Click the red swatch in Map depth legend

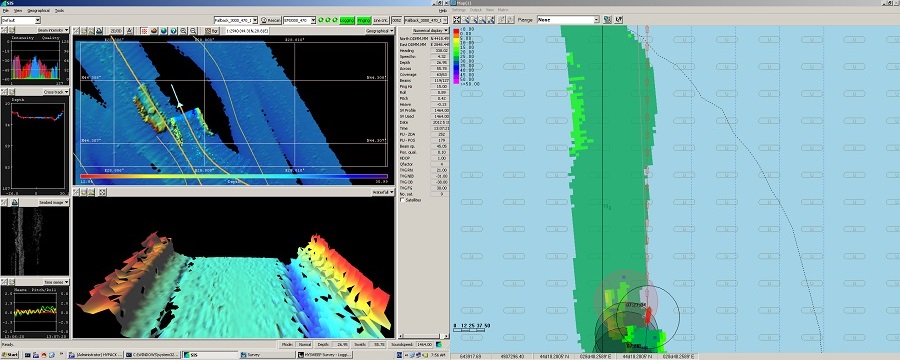point(456,32)
